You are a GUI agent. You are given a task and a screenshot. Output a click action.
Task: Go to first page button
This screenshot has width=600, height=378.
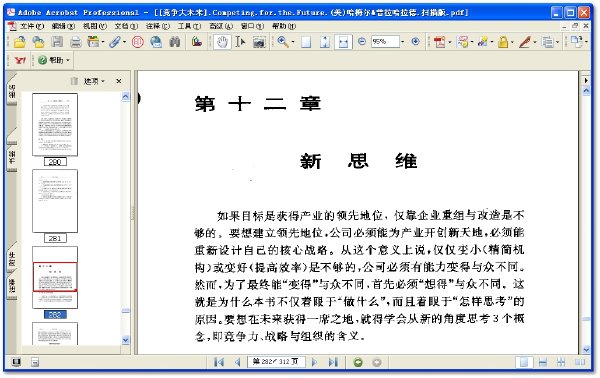click(x=219, y=362)
